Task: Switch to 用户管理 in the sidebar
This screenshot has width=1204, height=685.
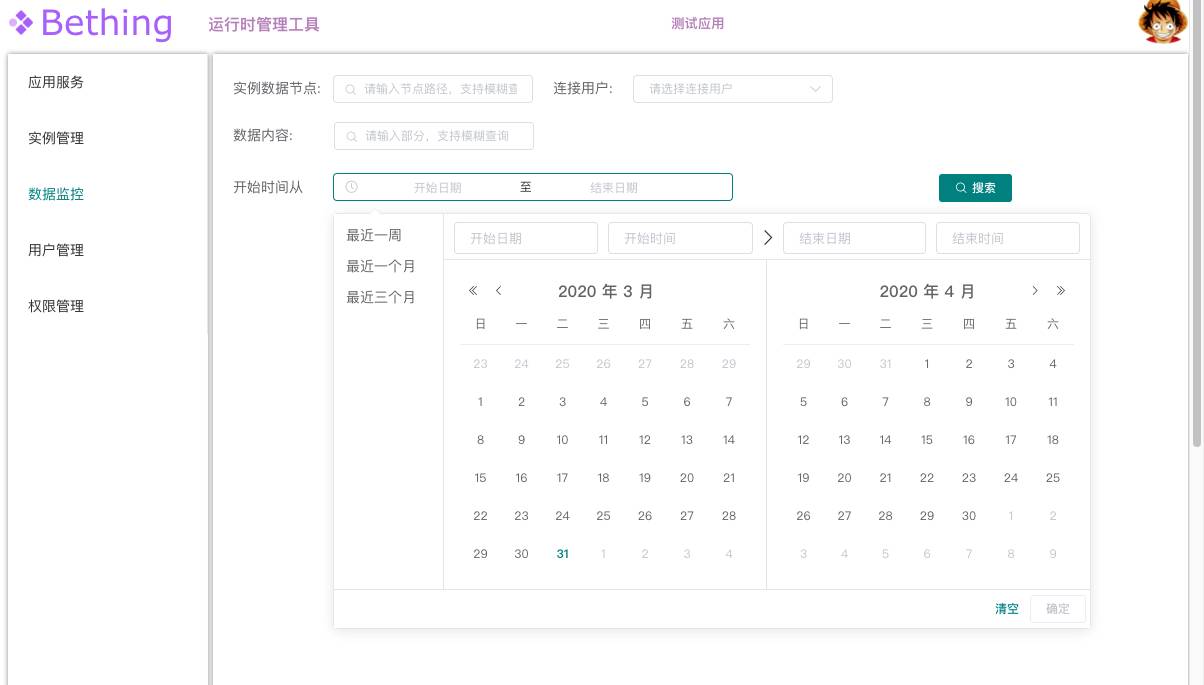Action: coord(56,251)
